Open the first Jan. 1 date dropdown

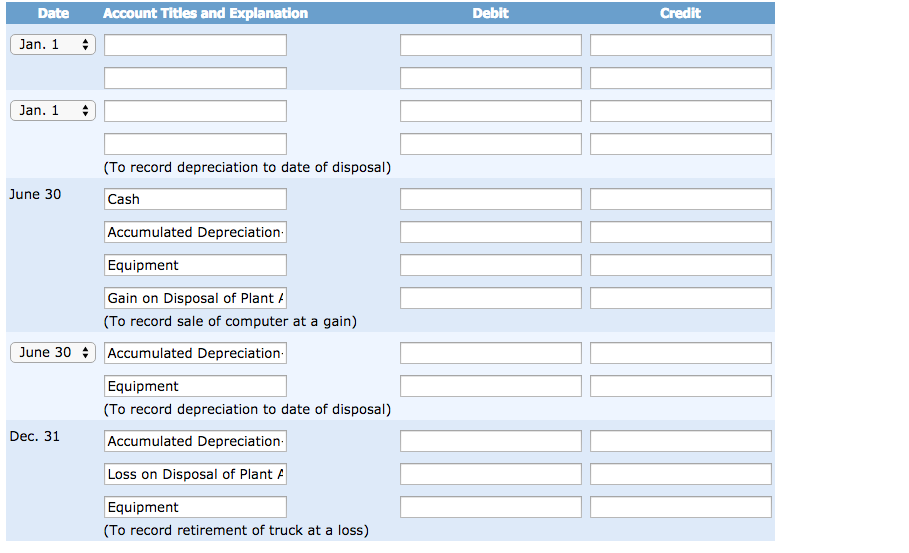coord(53,45)
